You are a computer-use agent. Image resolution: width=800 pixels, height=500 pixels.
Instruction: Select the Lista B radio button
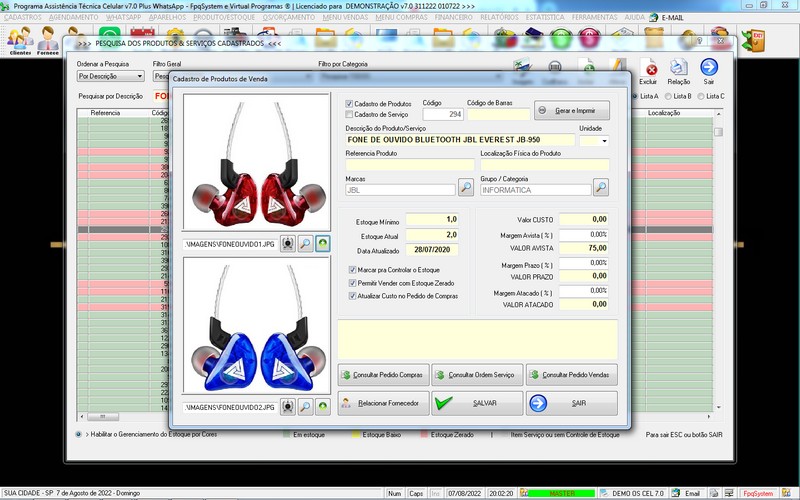pyautogui.click(x=667, y=96)
